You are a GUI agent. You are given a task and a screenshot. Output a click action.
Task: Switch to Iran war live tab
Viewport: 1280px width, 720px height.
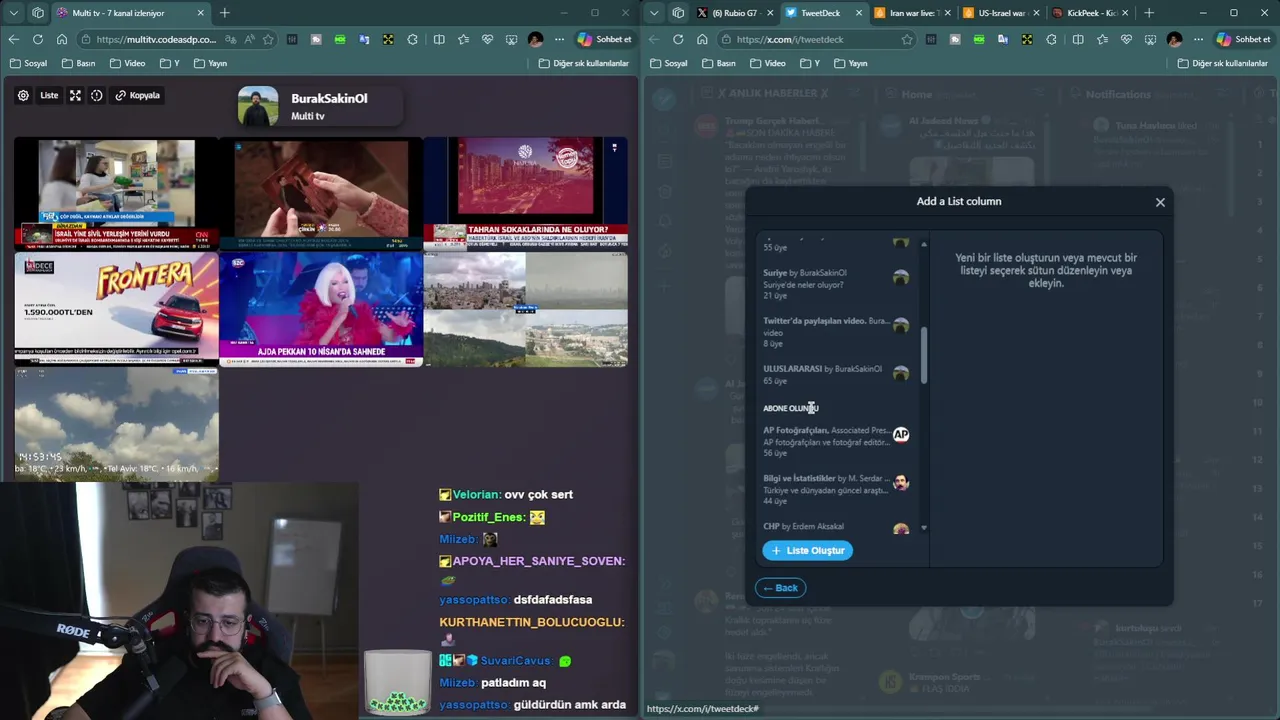pyautogui.click(x=912, y=13)
